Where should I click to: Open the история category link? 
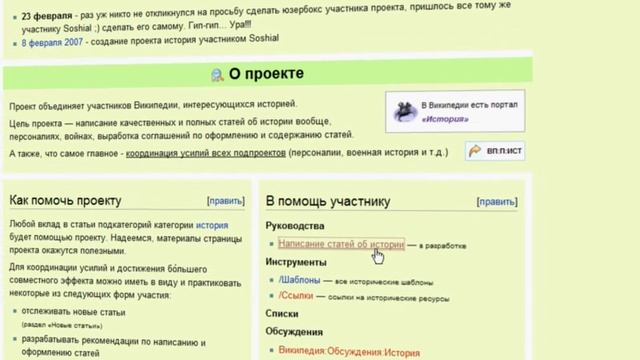(212, 225)
